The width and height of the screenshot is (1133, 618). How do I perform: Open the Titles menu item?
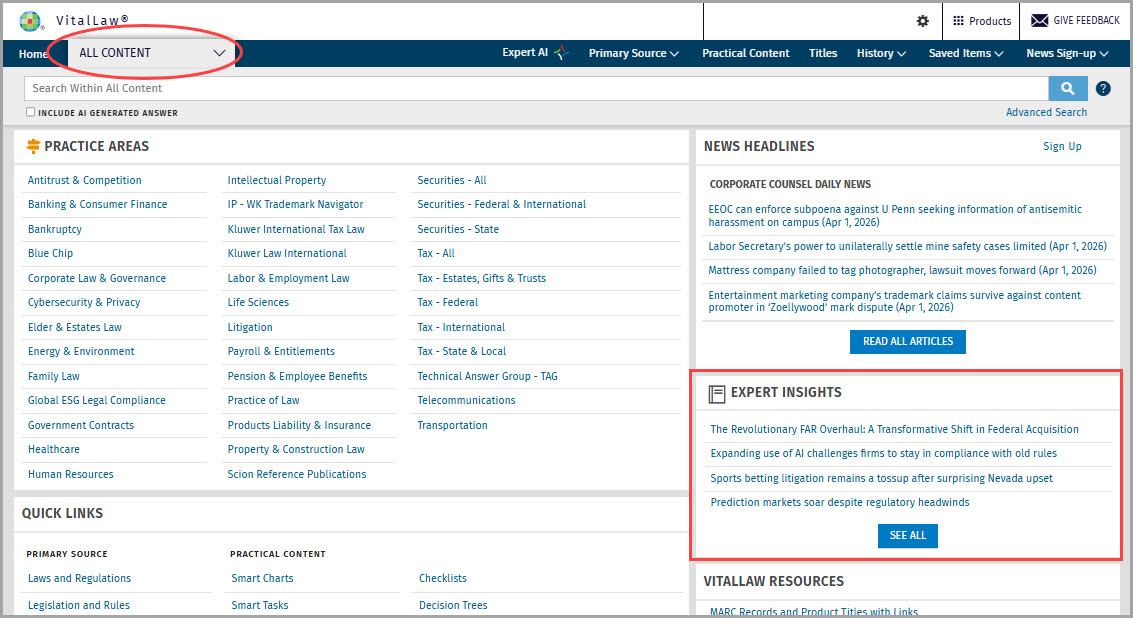823,53
